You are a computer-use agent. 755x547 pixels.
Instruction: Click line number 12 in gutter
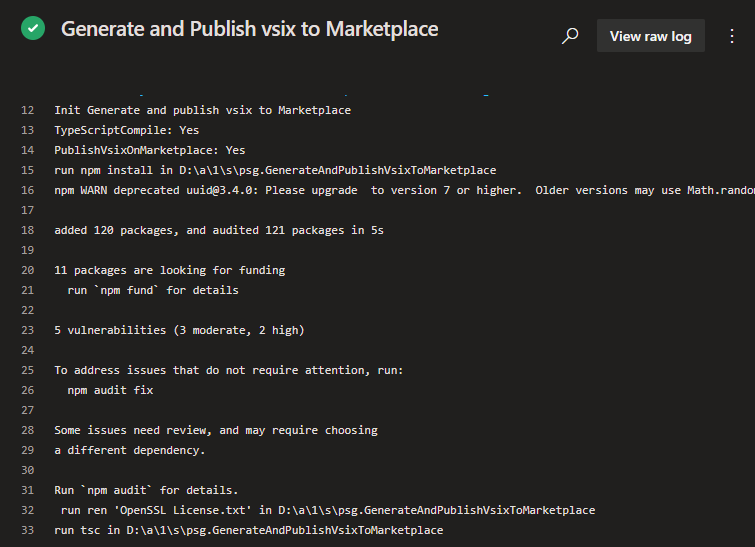pyautogui.click(x=27, y=110)
